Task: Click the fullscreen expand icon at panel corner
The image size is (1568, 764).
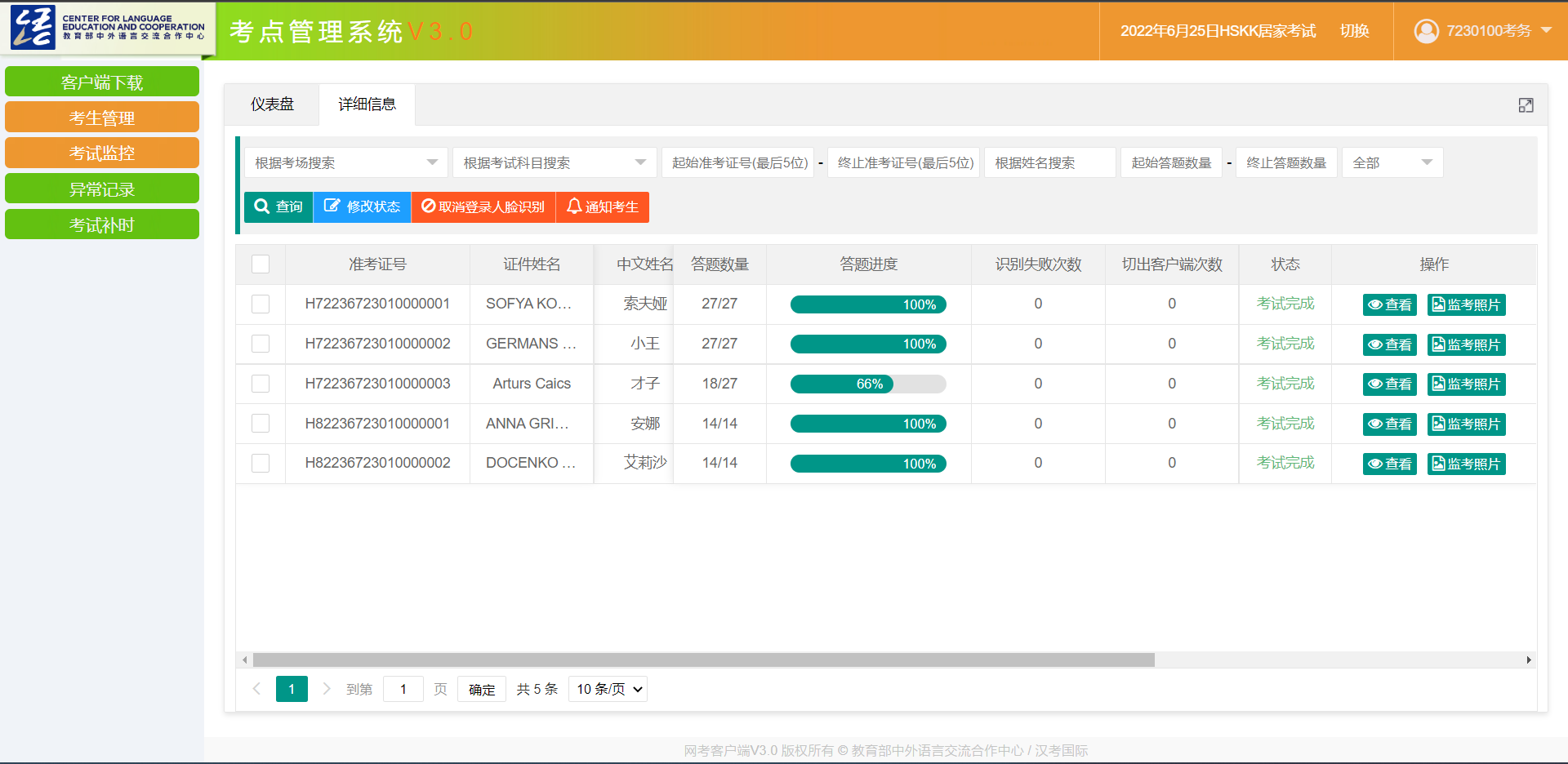Action: [x=1526, y=105]
